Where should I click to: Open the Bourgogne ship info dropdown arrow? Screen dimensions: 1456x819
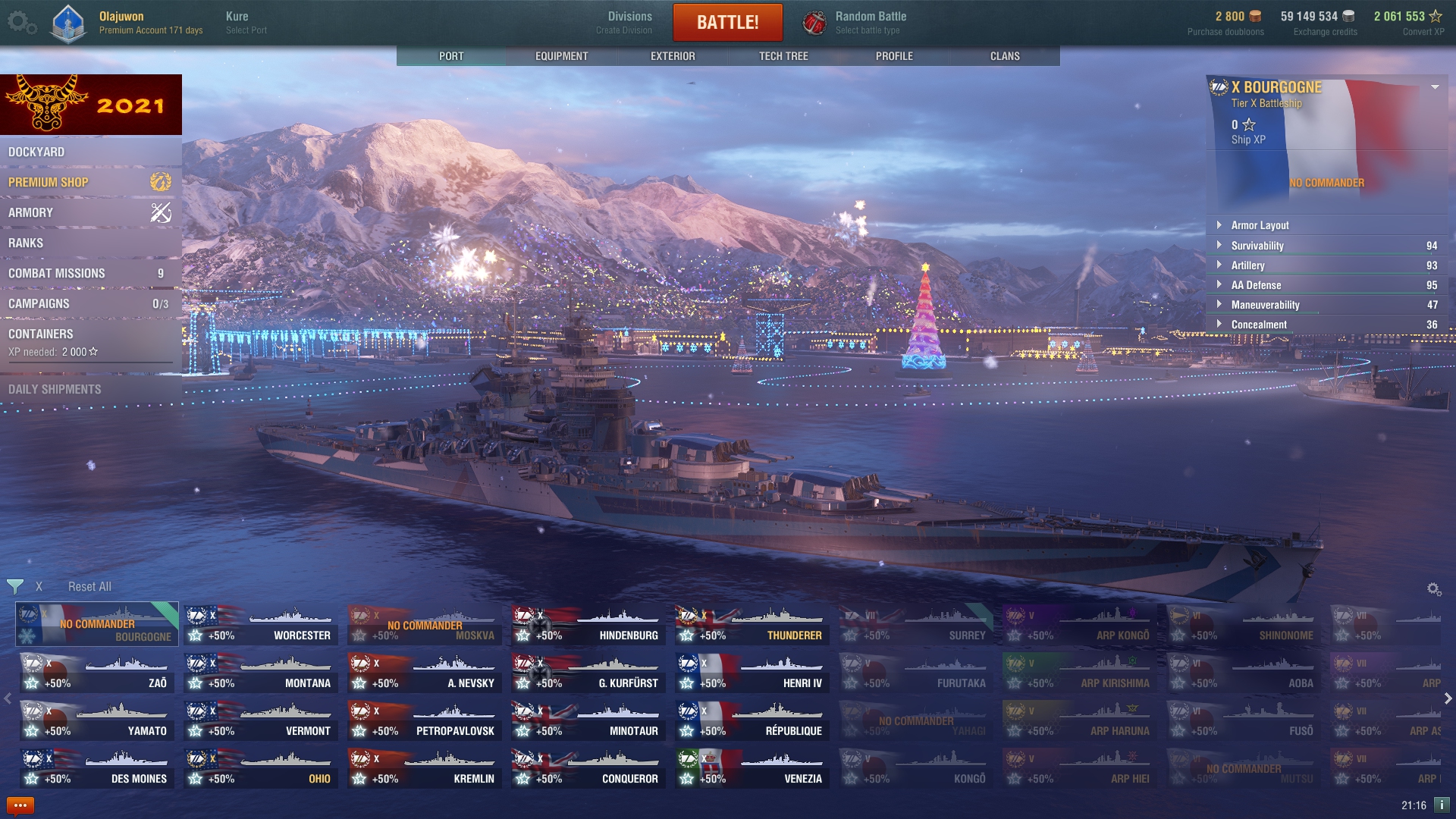point(1435,87)
